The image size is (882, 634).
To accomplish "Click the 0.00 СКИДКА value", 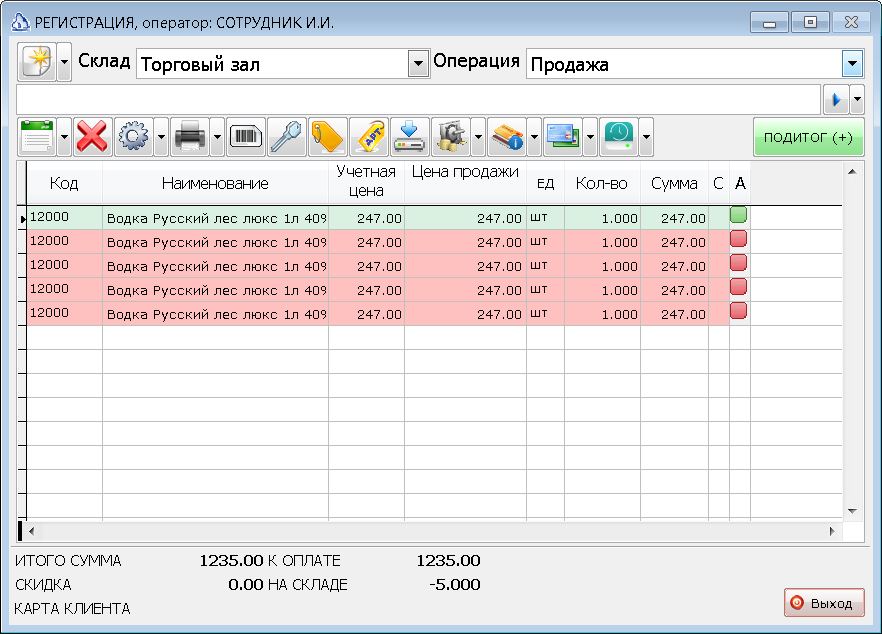I will click(x=246, y=584).
